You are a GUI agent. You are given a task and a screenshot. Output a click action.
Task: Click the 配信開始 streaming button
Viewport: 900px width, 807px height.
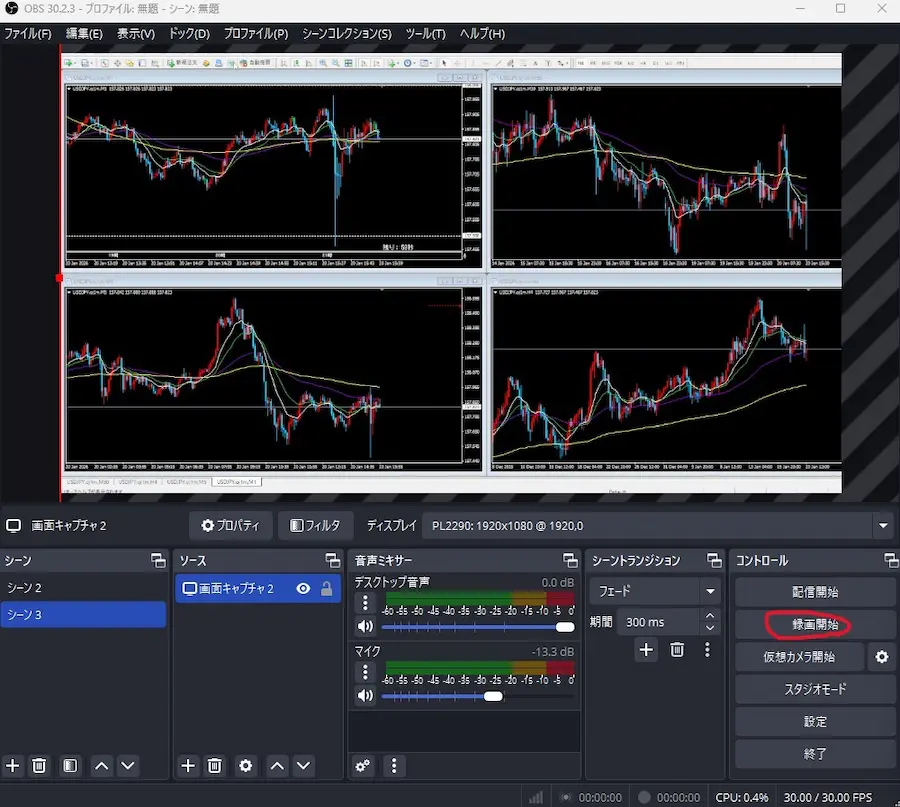(814, 592)
